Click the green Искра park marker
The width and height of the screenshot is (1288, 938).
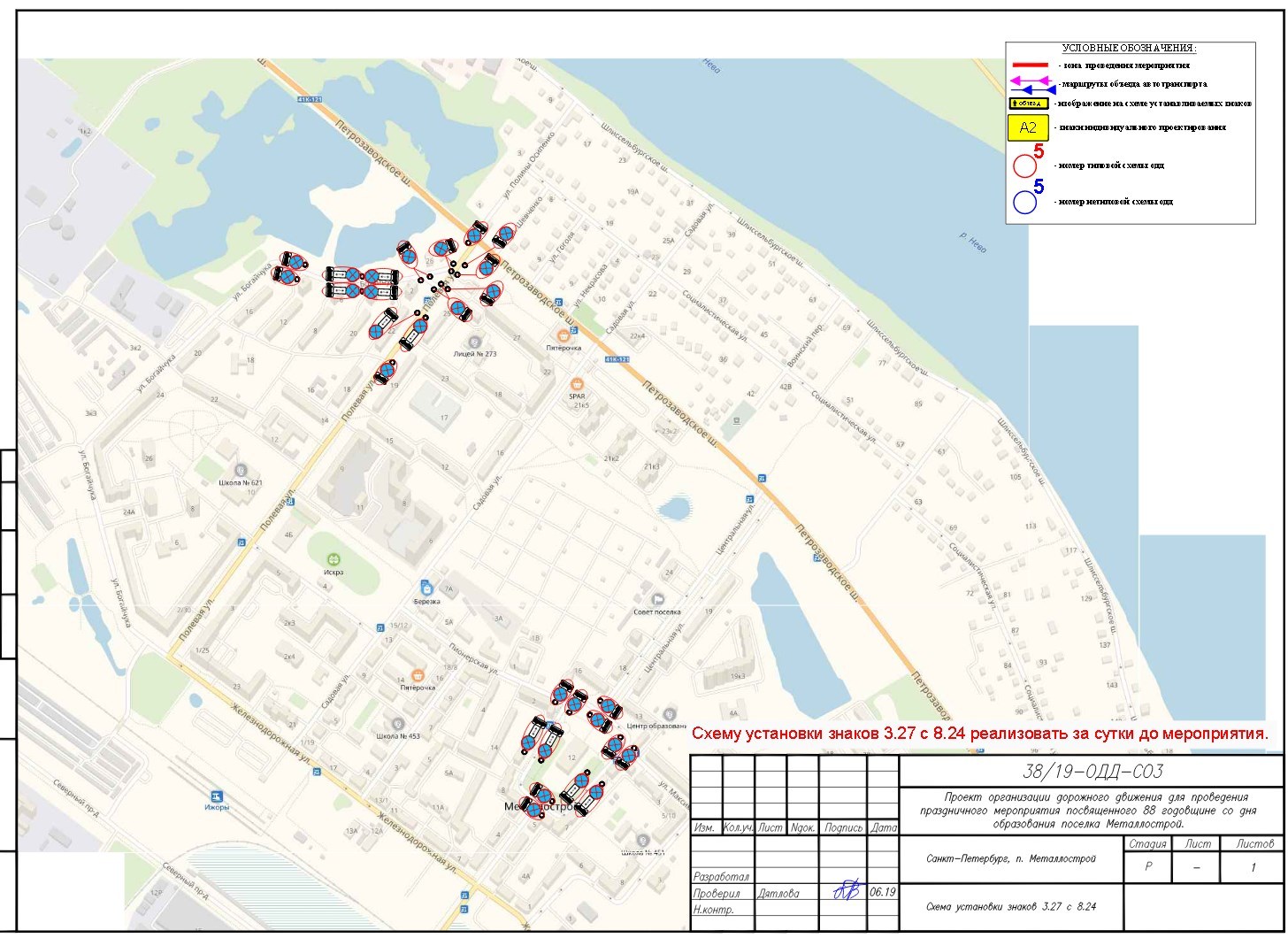[333, 559]
